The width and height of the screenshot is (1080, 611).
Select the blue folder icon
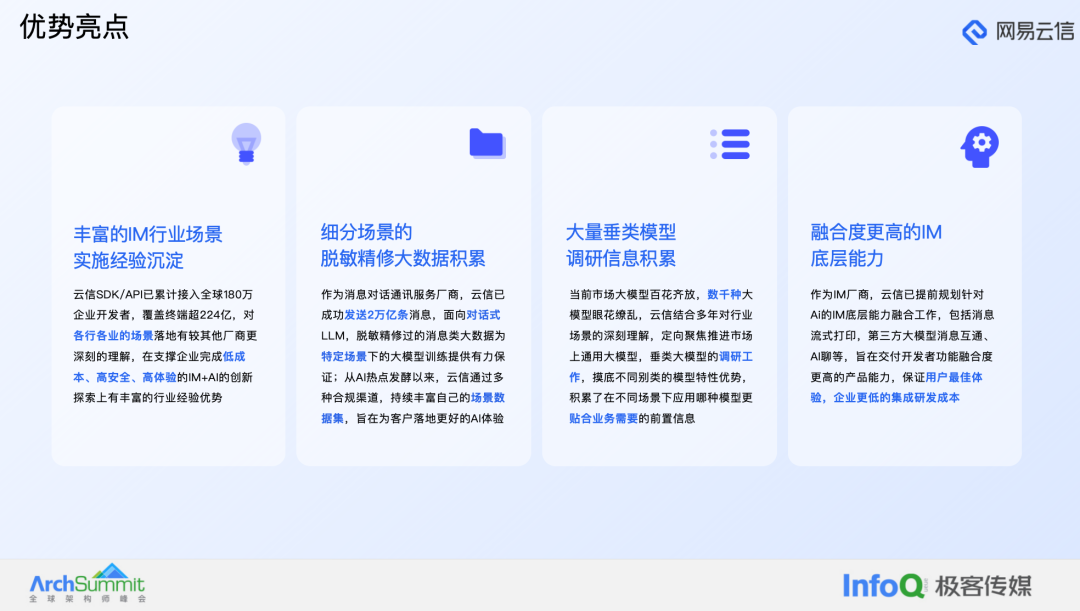tap(486, 144)
